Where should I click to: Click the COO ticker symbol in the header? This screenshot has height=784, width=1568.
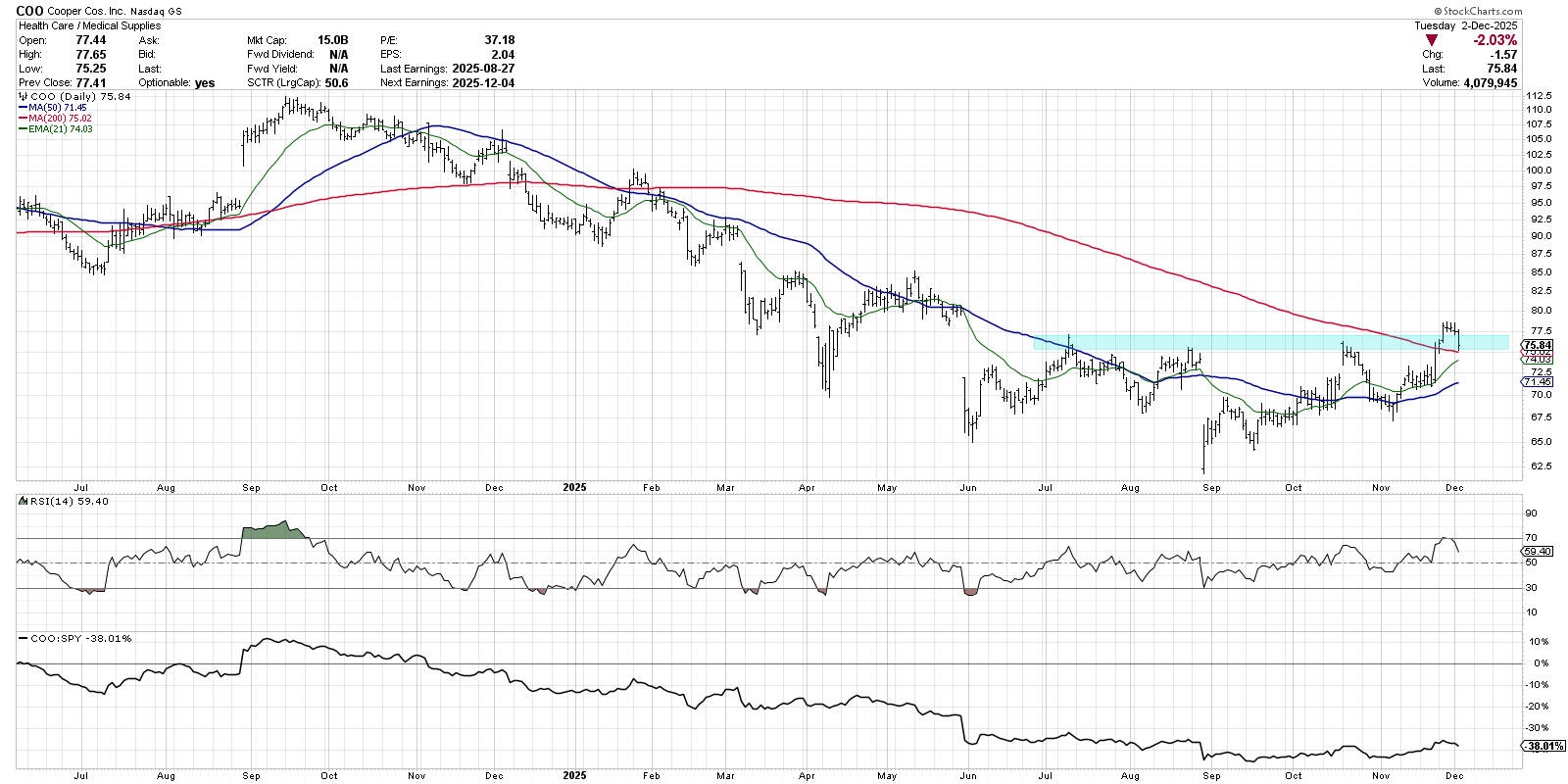[29, 11]
